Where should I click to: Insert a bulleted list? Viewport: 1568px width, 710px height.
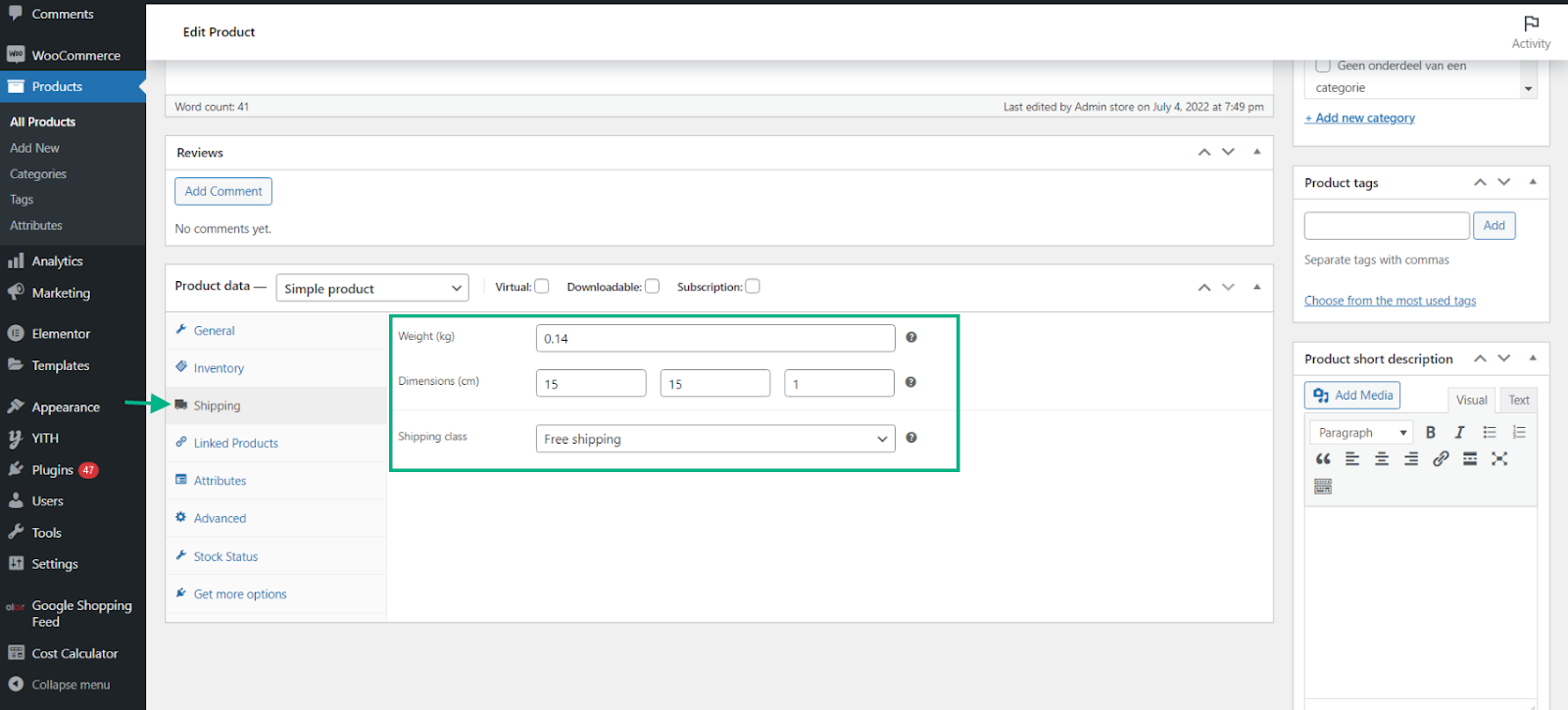(1490, 432)
